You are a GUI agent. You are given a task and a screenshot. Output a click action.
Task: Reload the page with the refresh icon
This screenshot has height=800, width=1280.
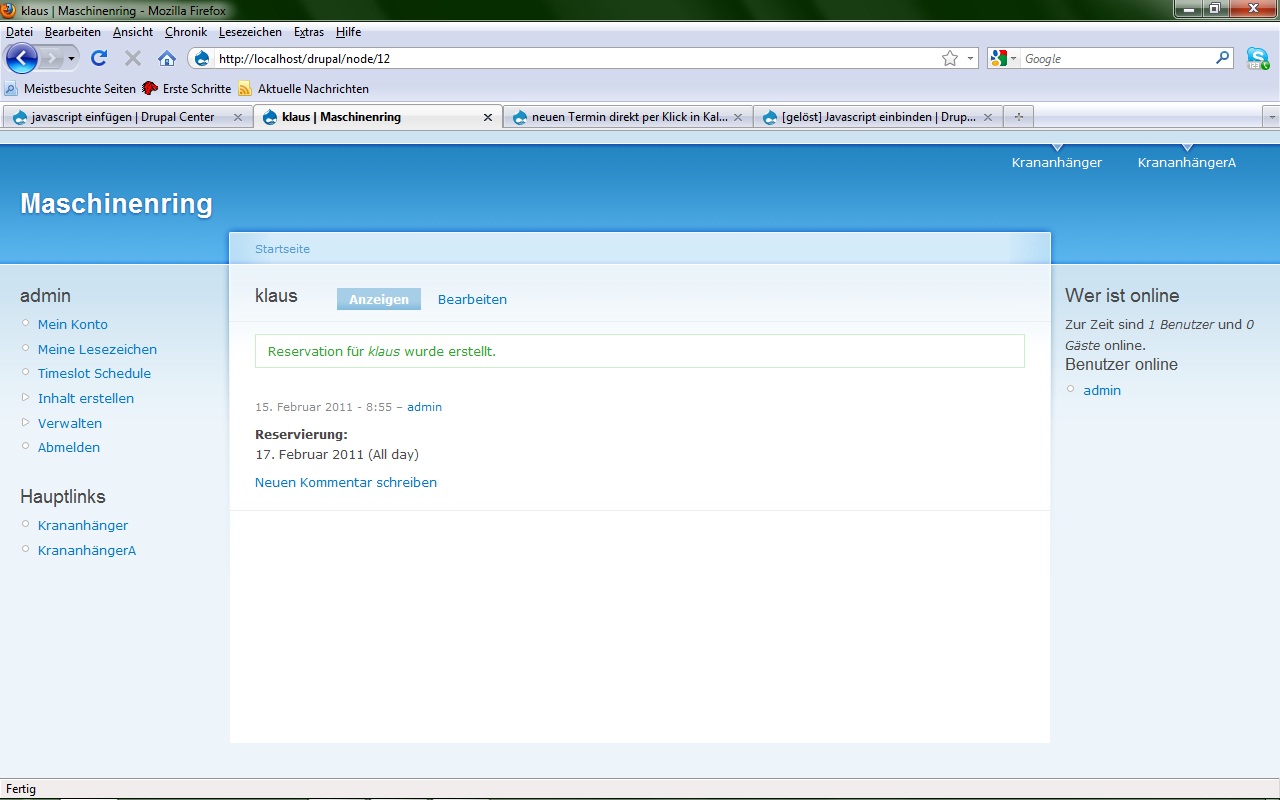pyautogui.click(x=99, y=58)
